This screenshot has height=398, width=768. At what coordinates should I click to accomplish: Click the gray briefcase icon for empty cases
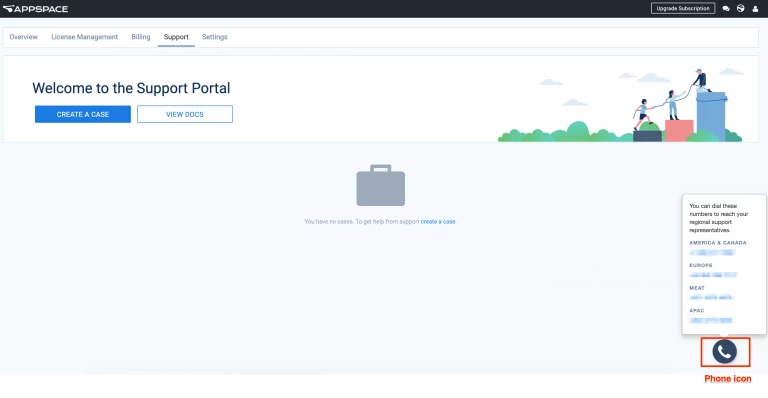381,185
